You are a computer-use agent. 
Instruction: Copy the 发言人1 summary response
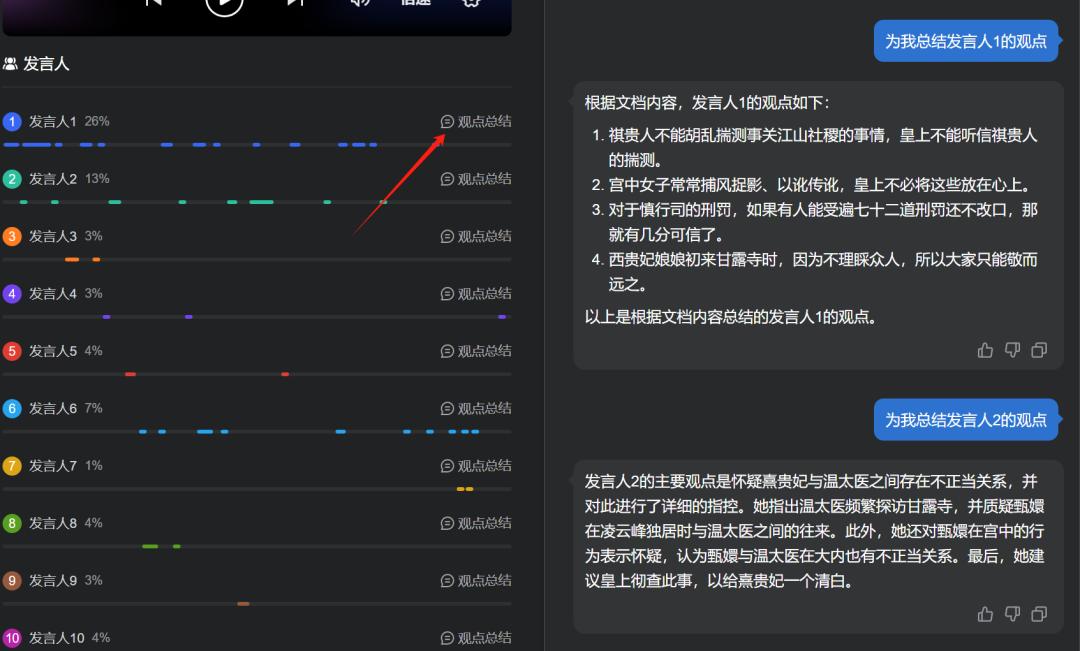(x=1039, y=350)
